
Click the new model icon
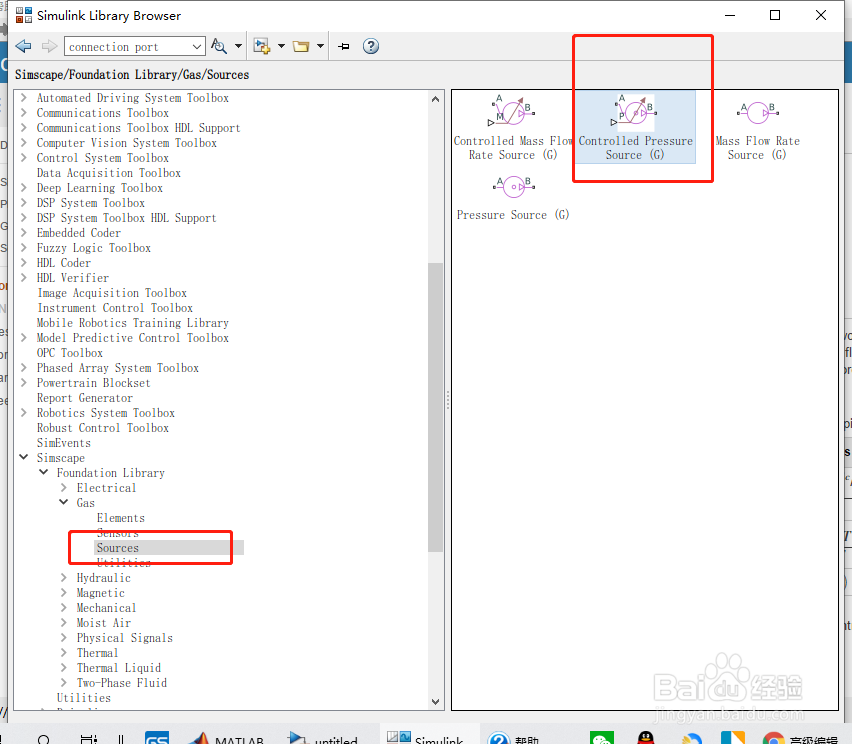pyautogui.click(x=262, y=46)
